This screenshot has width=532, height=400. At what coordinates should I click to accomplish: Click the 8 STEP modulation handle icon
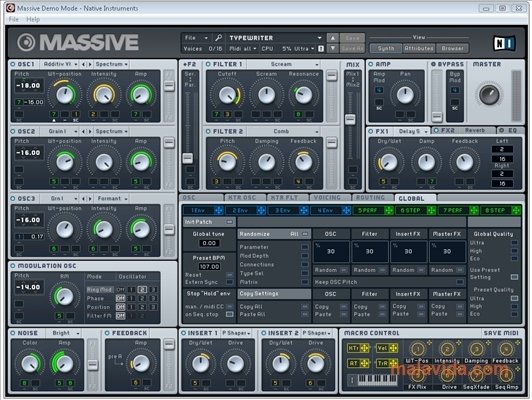click(x=516, y=210)
